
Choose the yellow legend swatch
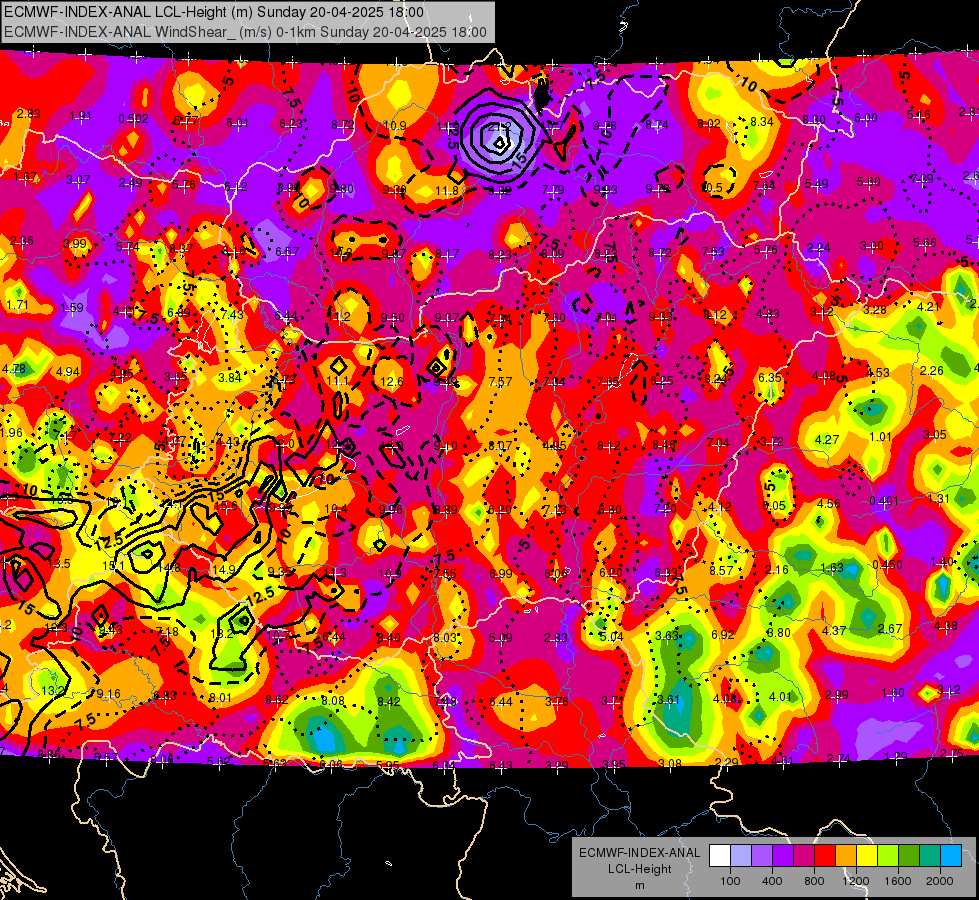click(x=867, y=856)
